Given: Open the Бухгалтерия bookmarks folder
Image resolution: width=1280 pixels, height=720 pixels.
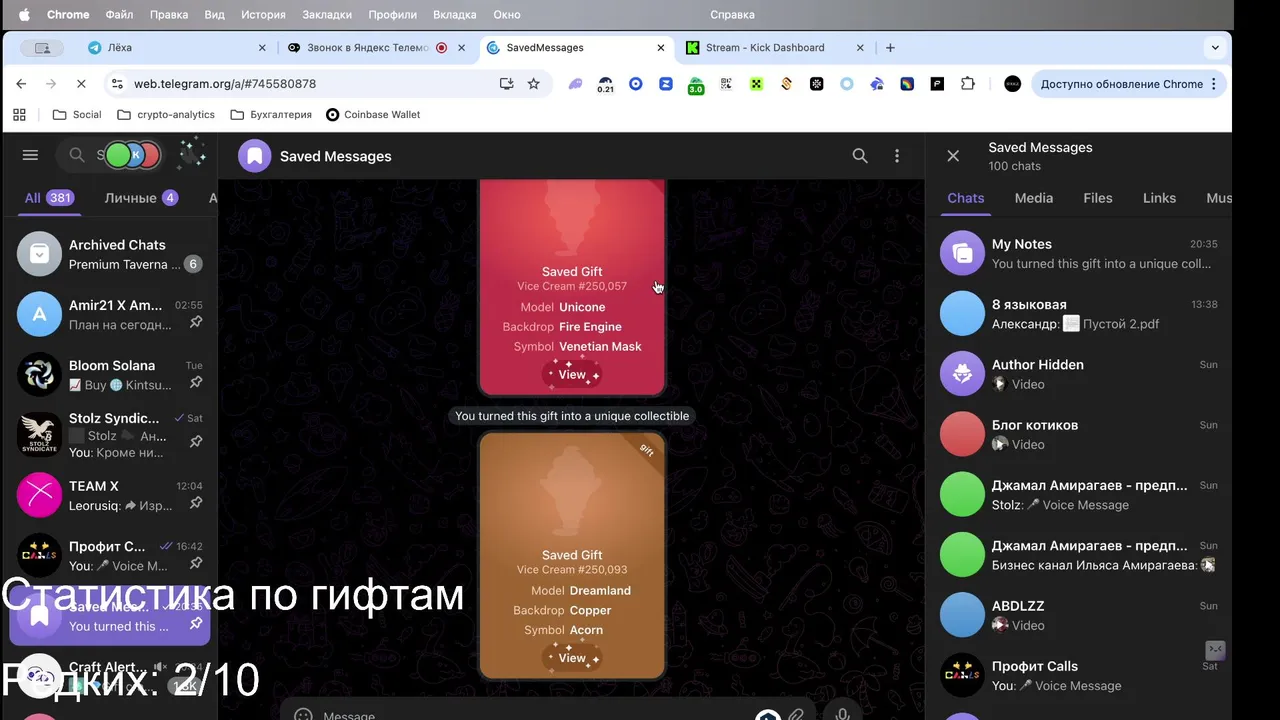Looking at the screenshot, I should (x=271, y=114).
